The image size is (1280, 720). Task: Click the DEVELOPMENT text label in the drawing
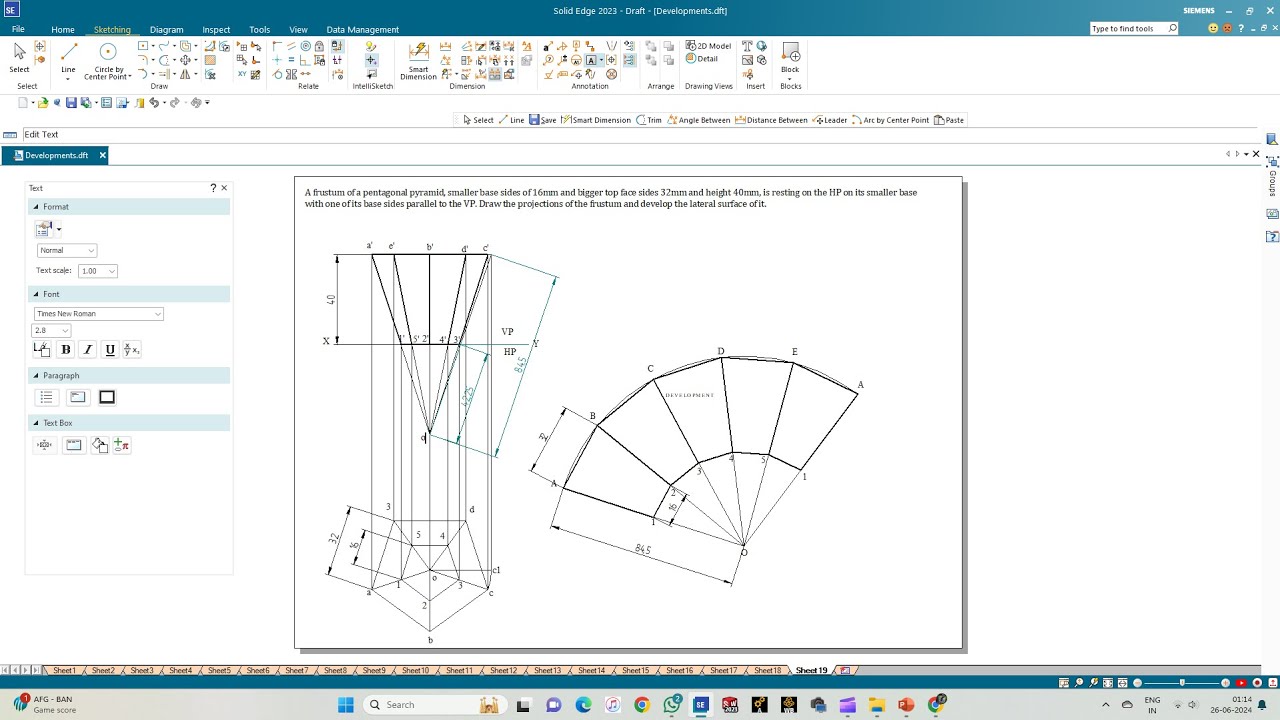tap(690, 395)
